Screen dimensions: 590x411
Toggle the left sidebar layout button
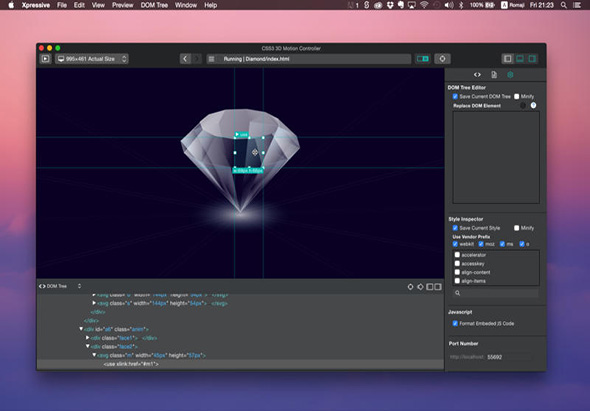tap(508, 59)
